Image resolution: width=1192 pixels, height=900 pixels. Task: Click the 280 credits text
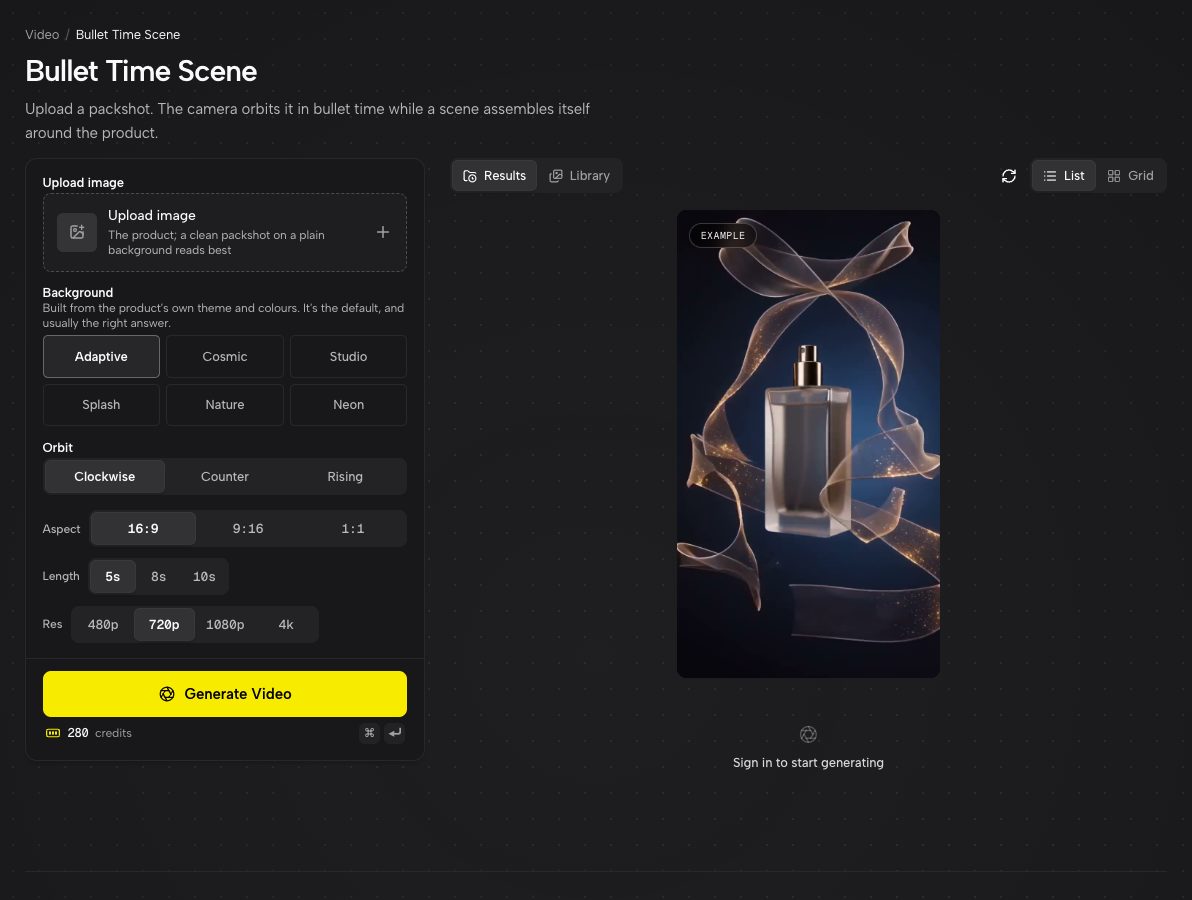[x=100, y=733]
